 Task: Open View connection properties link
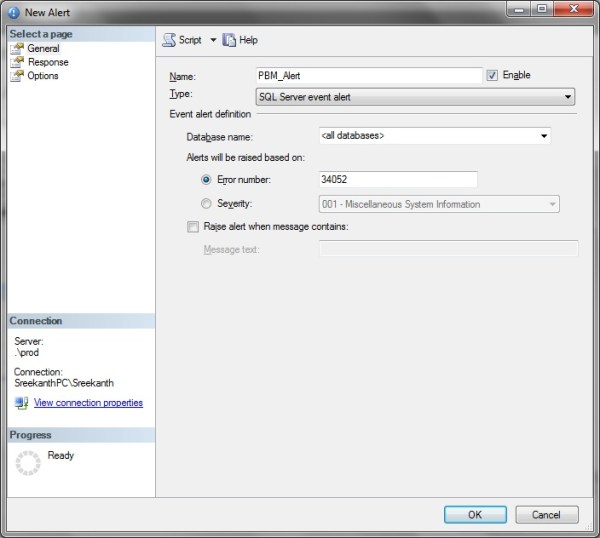88,403
